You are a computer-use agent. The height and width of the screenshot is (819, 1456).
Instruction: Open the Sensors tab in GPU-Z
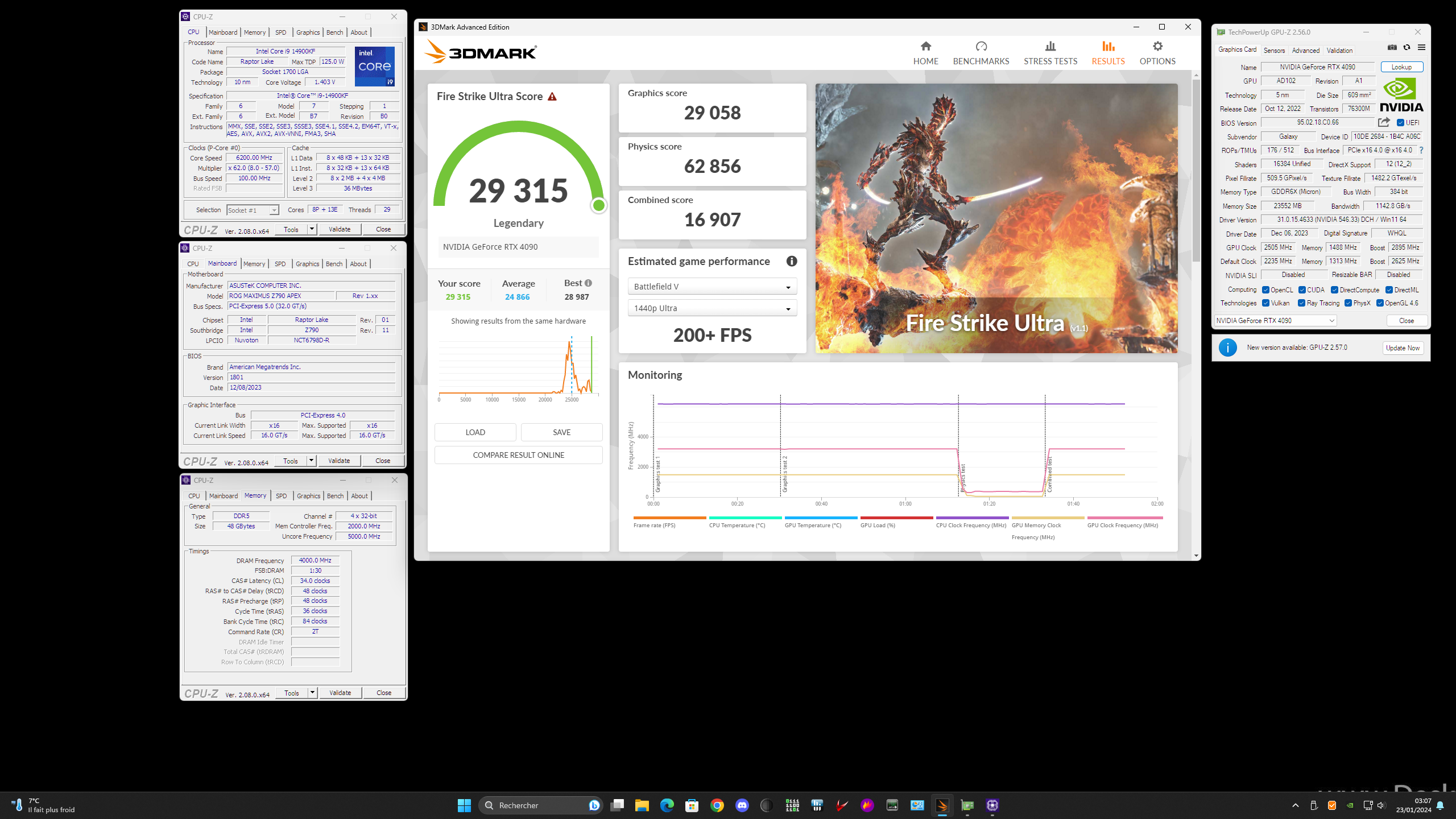pyautogui.click(x=1274, y=50)
